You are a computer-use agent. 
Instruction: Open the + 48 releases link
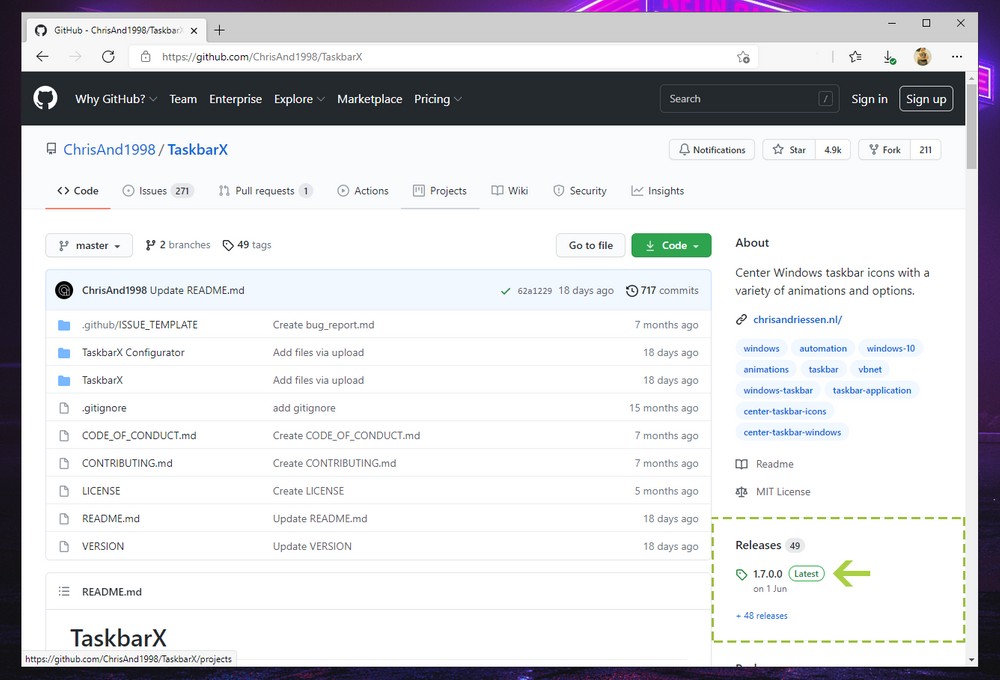click(761, 616)
